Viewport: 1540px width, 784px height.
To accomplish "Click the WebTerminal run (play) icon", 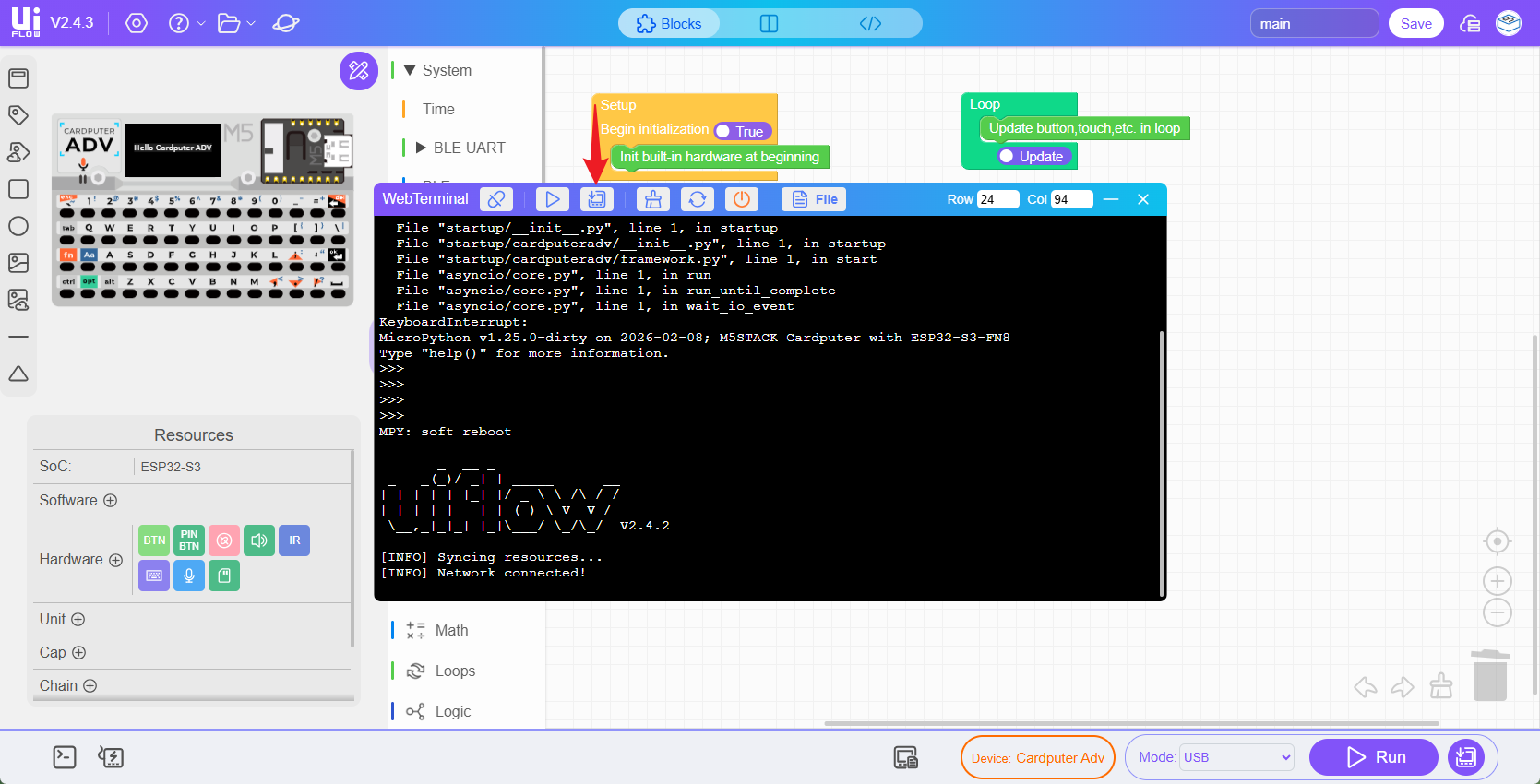I will (x=552, y=199).
